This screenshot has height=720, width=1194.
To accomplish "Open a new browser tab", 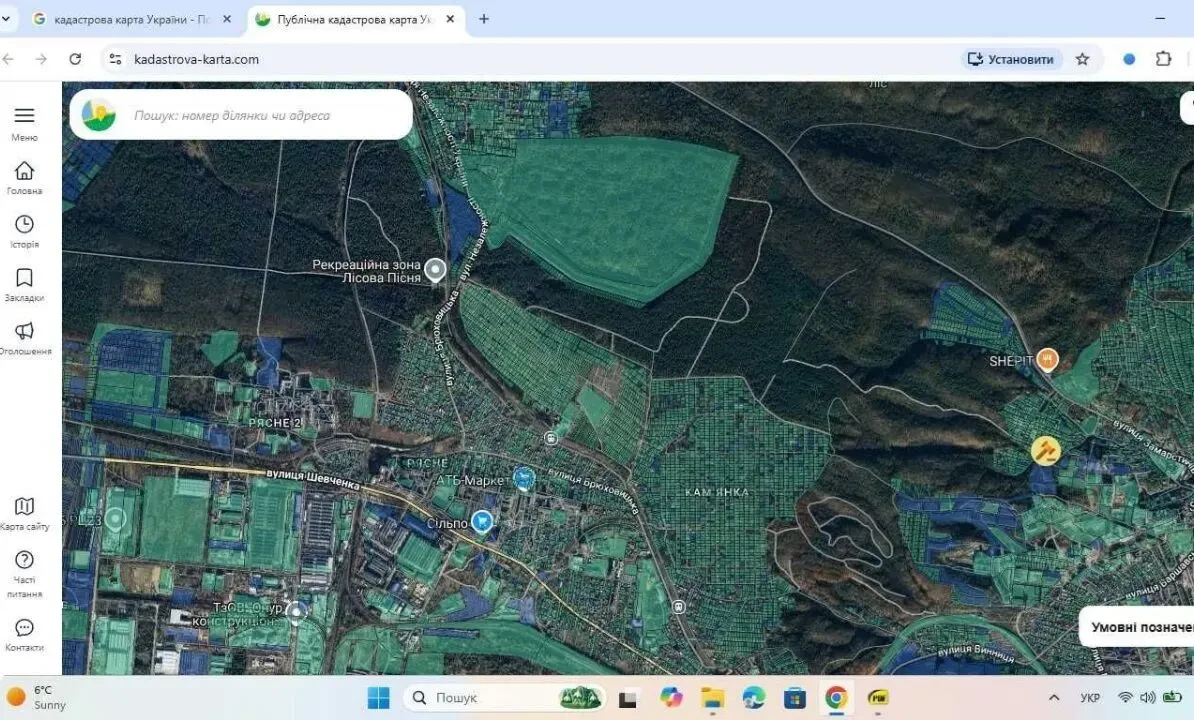I will pos(484,19).
